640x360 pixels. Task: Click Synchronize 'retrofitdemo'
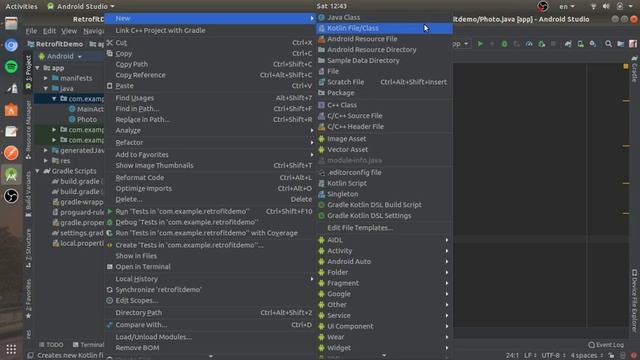click(210, 290)
